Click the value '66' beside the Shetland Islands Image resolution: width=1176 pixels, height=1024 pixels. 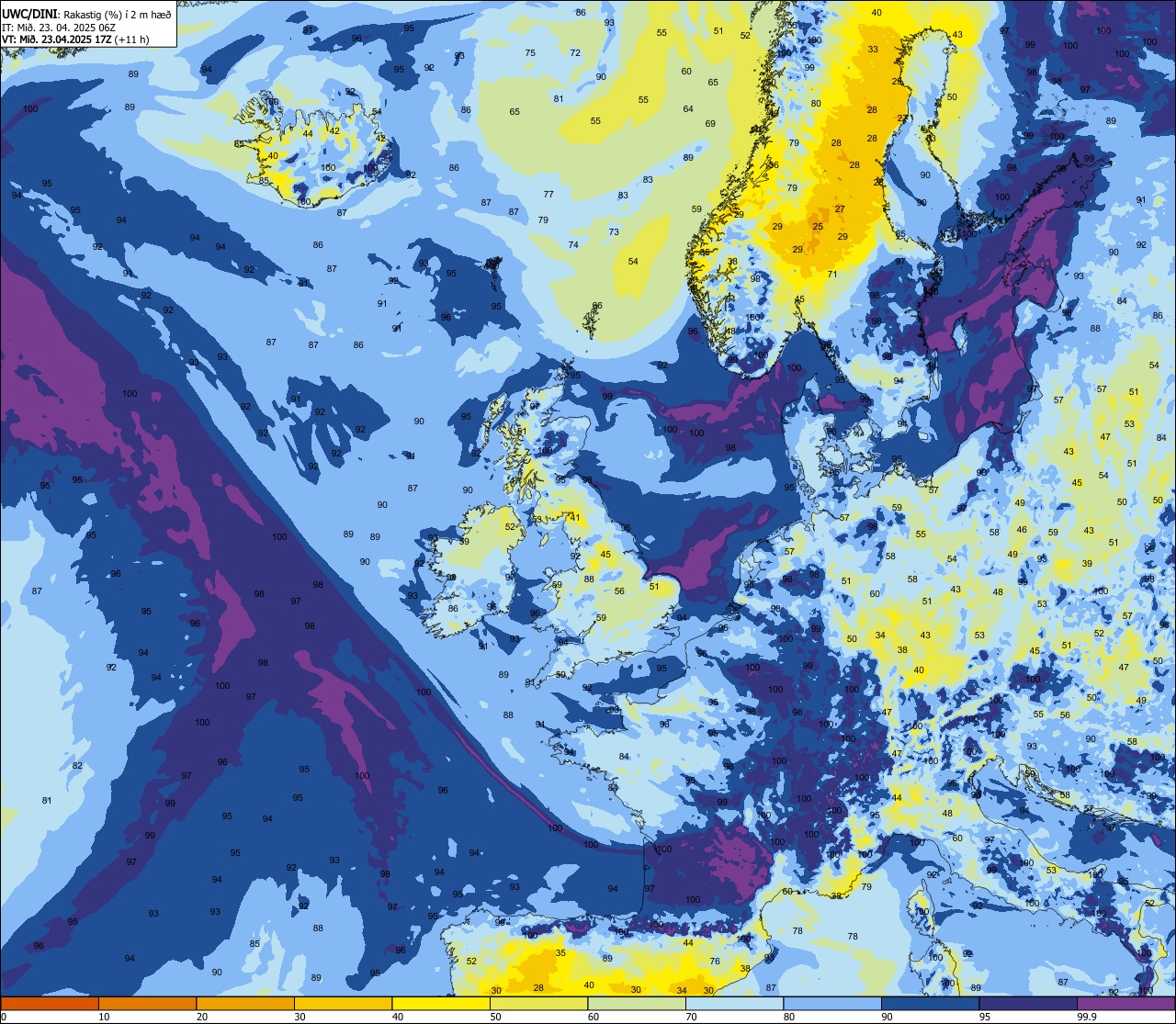597,306
